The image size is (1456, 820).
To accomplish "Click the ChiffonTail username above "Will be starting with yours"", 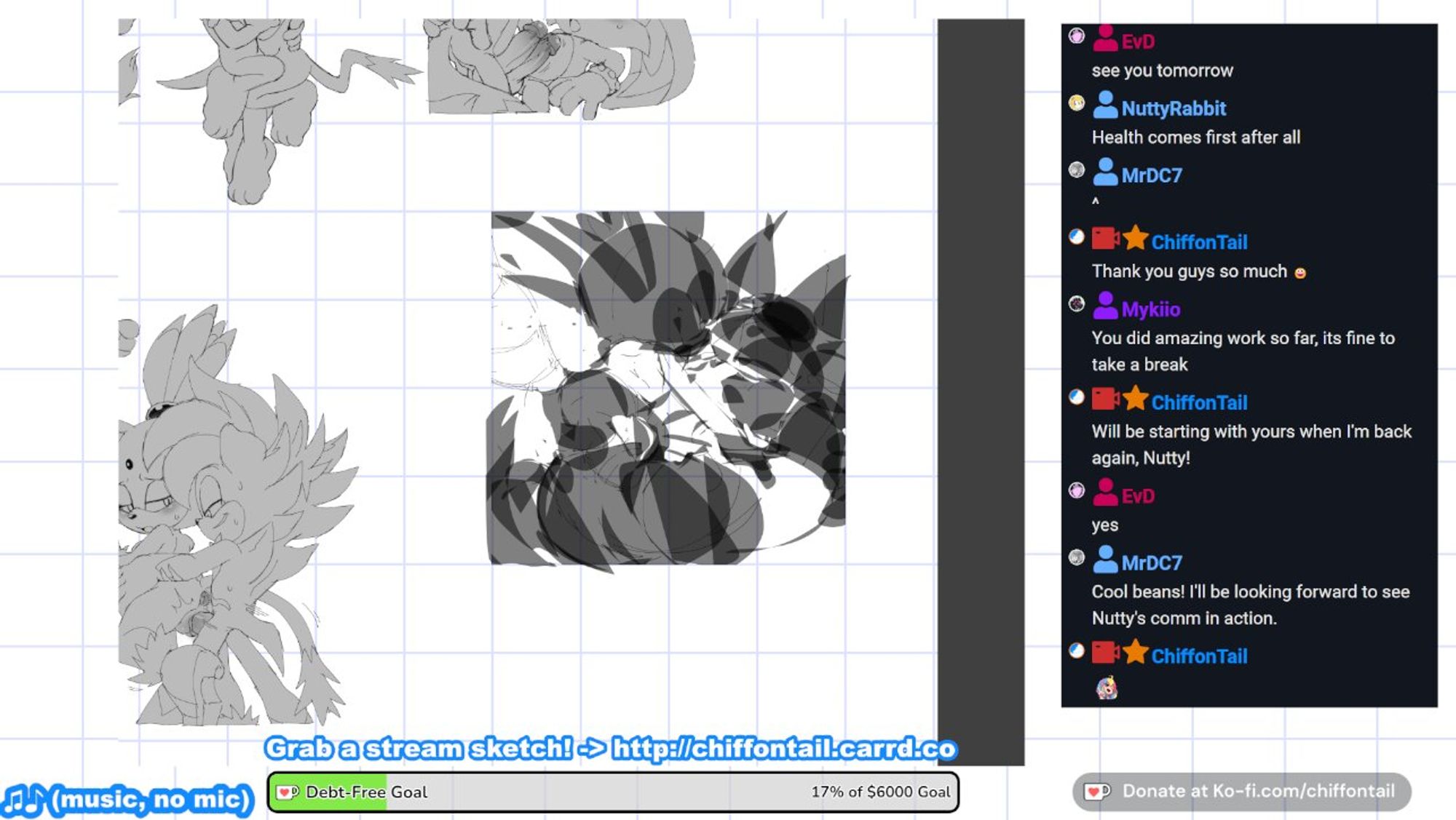I will pyautogui.click(x=1199, y=402).
